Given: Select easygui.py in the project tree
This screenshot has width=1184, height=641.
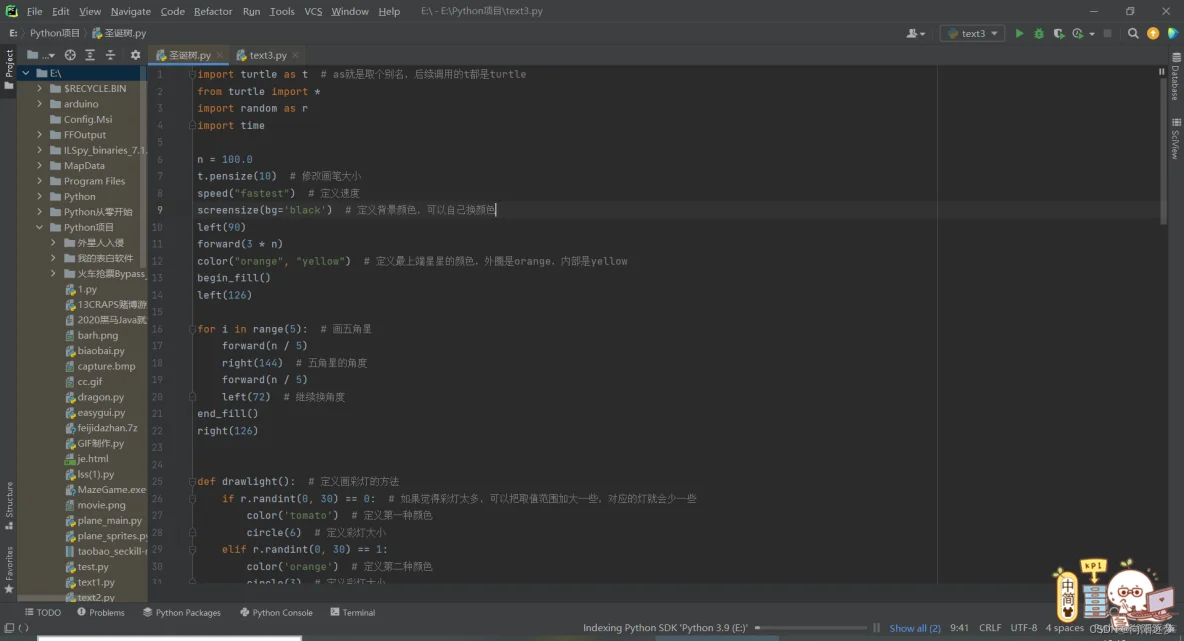Looking at the screenshot, I should tap(101, 412).
